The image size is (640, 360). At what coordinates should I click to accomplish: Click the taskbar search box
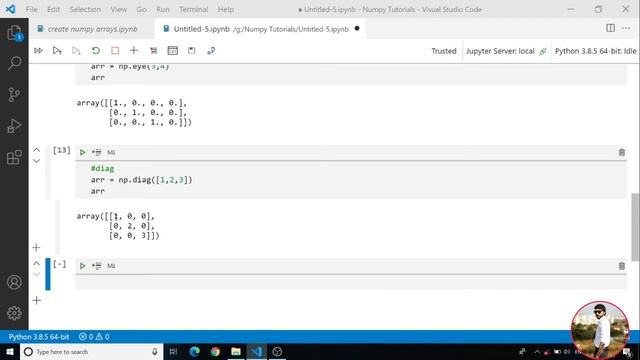[91, 351]
